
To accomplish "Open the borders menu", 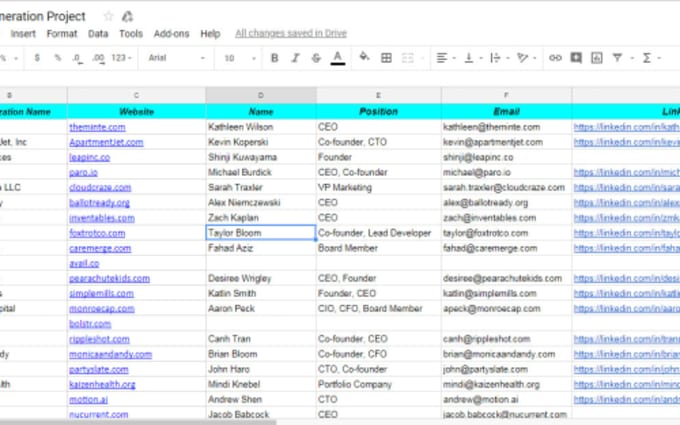I will [386, 58].
